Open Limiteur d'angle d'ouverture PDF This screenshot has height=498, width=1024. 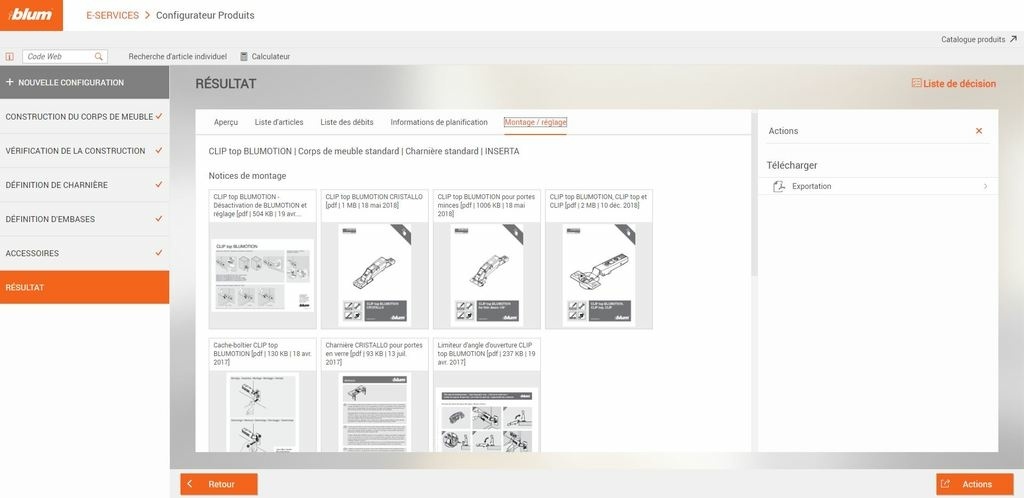[x=487, y=395]
